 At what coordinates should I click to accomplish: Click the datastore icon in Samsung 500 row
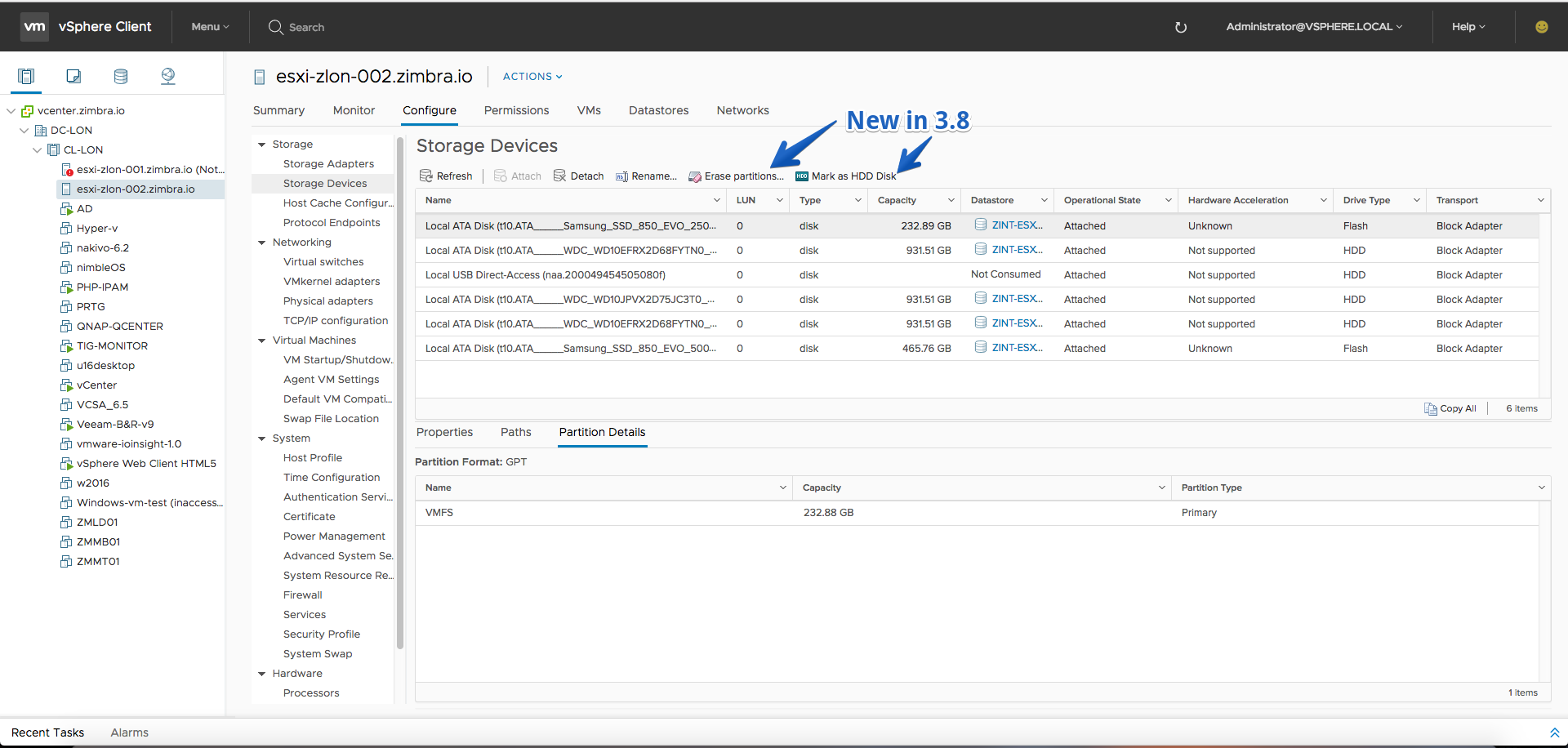coord(981,348)
